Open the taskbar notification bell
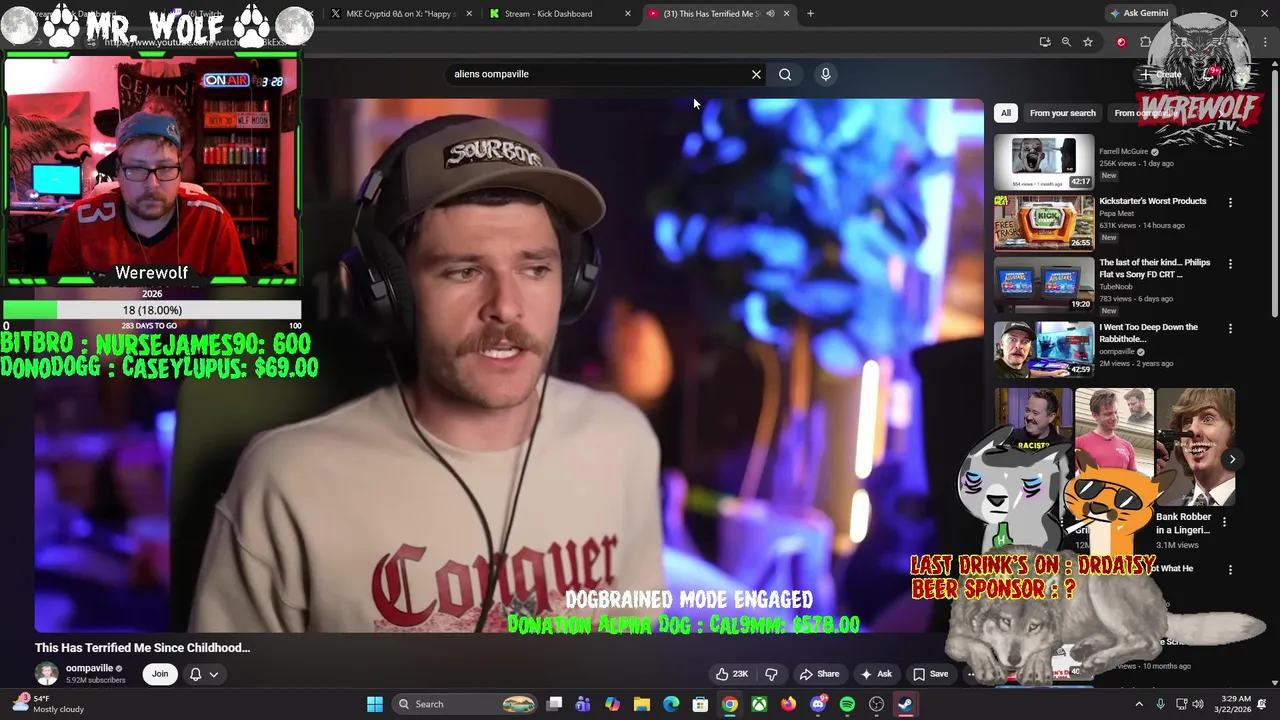1280x720 pixels. (1262, 704)
